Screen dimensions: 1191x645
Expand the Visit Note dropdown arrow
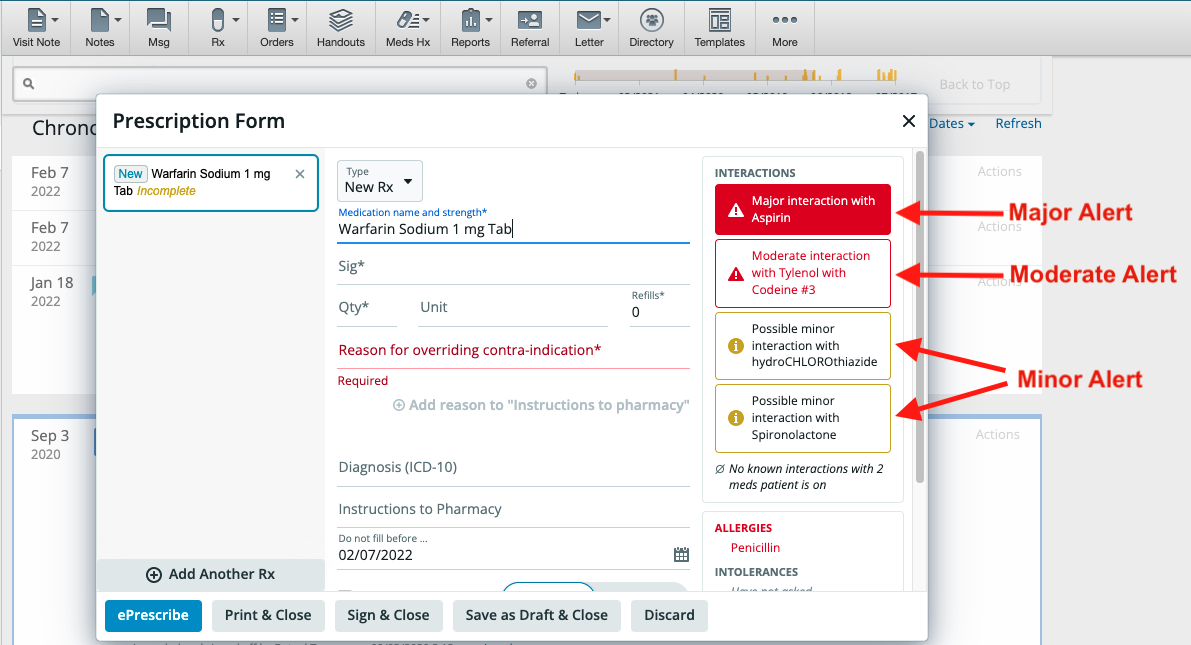click(55, 21)
